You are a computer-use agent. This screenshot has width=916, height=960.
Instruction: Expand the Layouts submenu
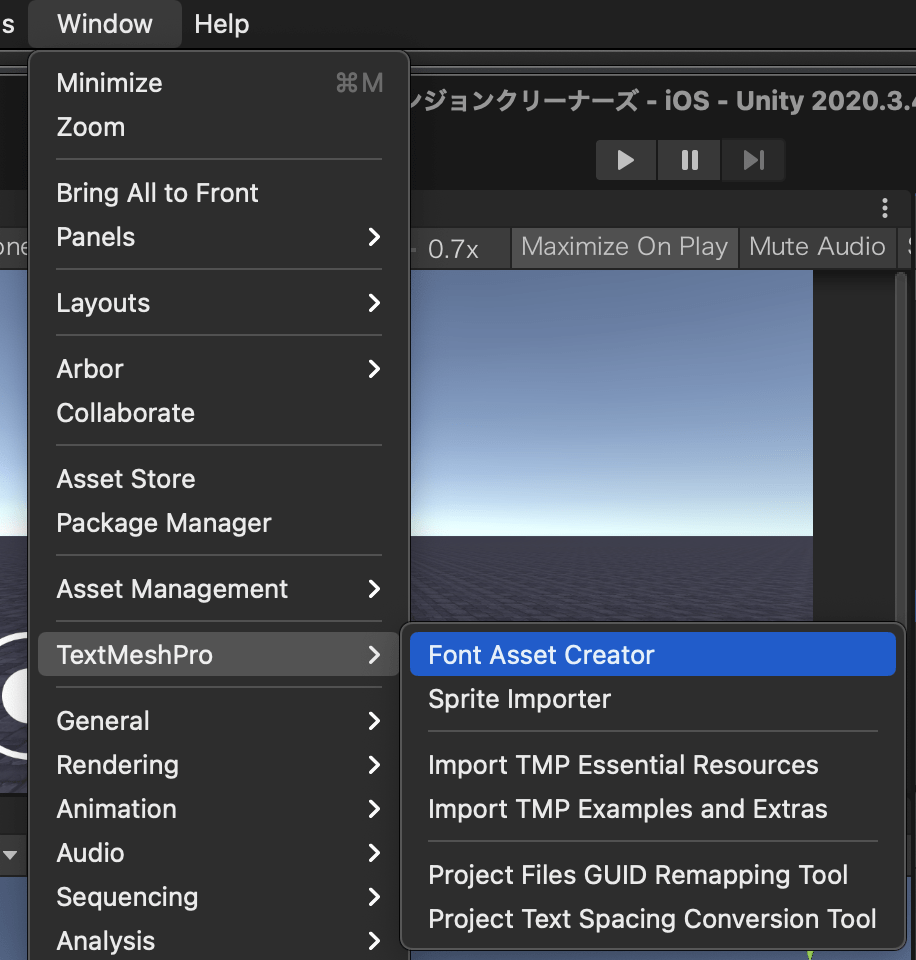coord(219,304)
